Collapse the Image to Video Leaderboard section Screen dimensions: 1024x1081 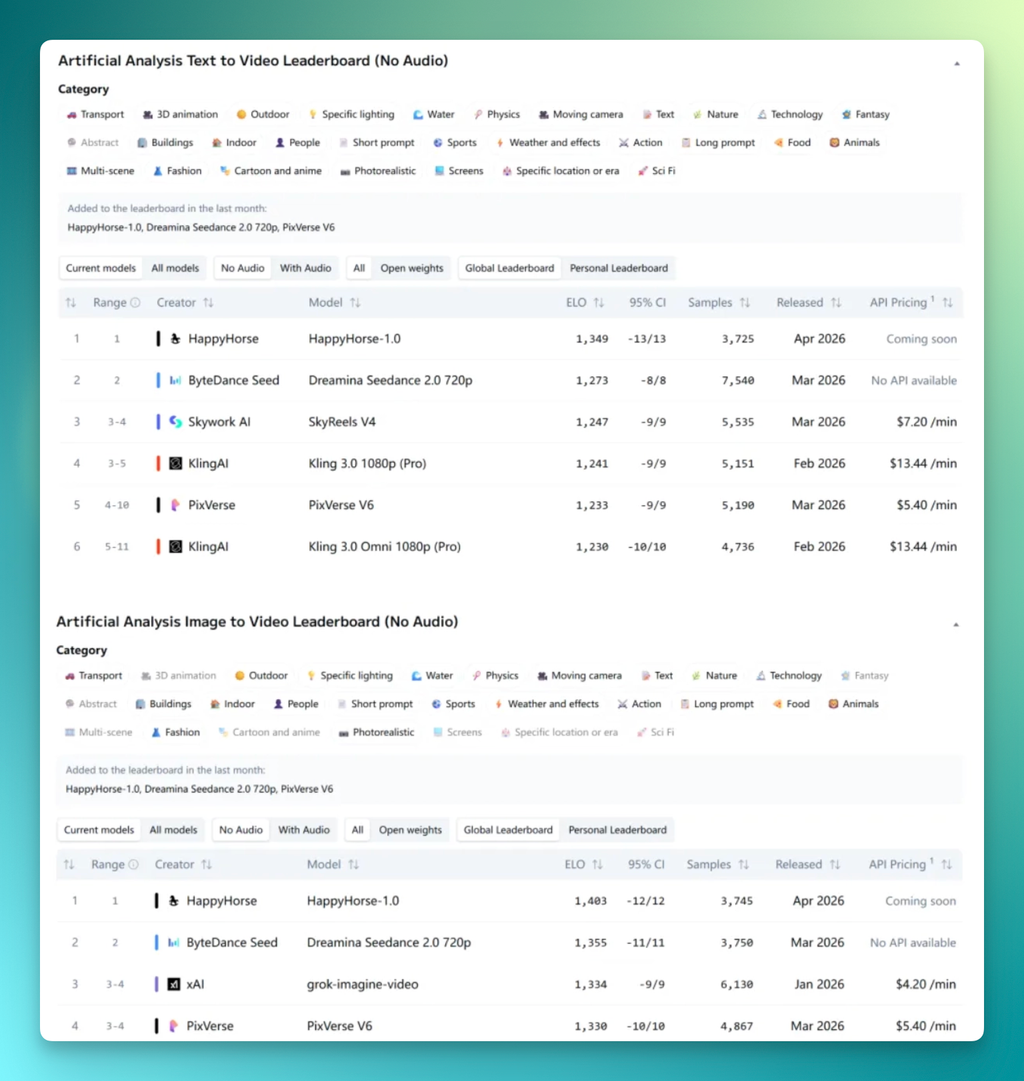(956, 625)
